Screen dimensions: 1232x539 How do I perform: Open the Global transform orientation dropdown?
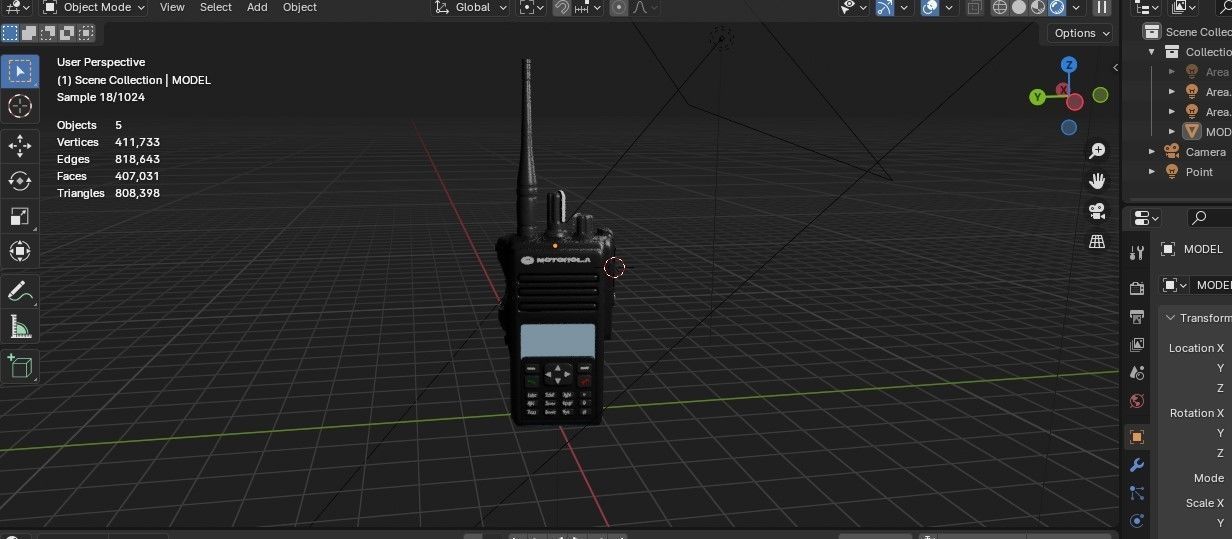pyautogui.click(x=471, y=7)
